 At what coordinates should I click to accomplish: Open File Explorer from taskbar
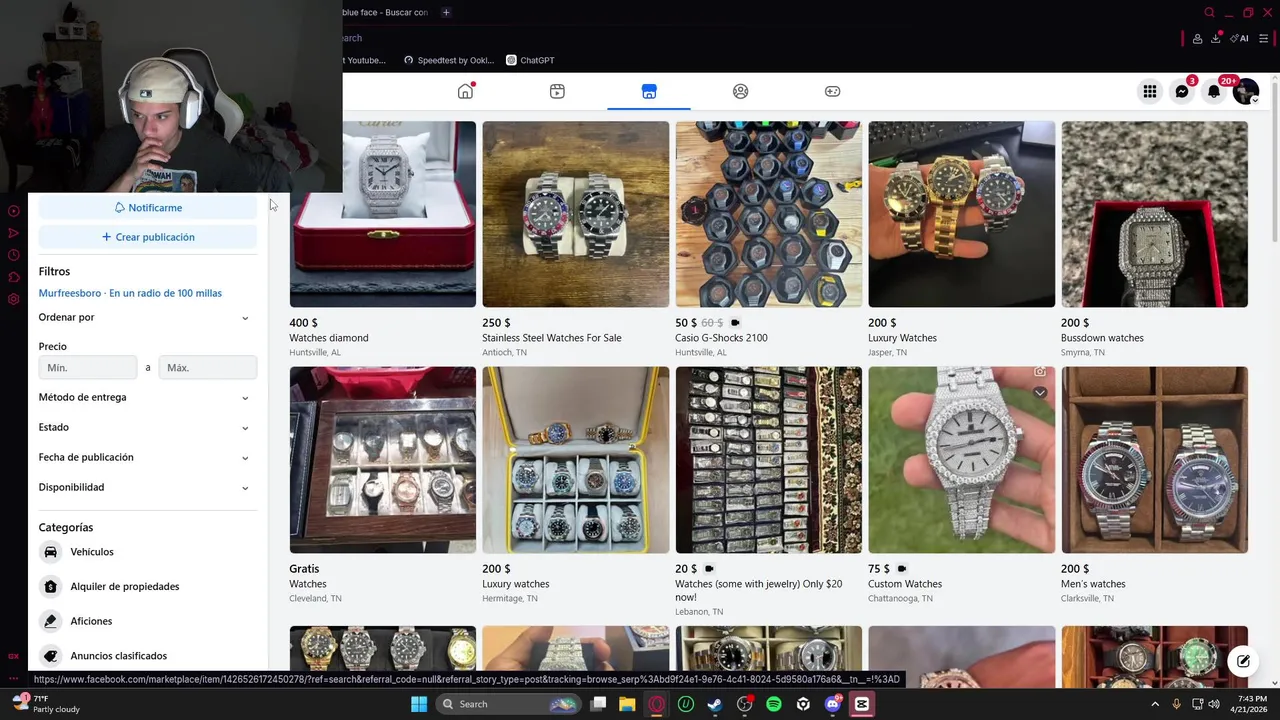click(x=627, y=704)
